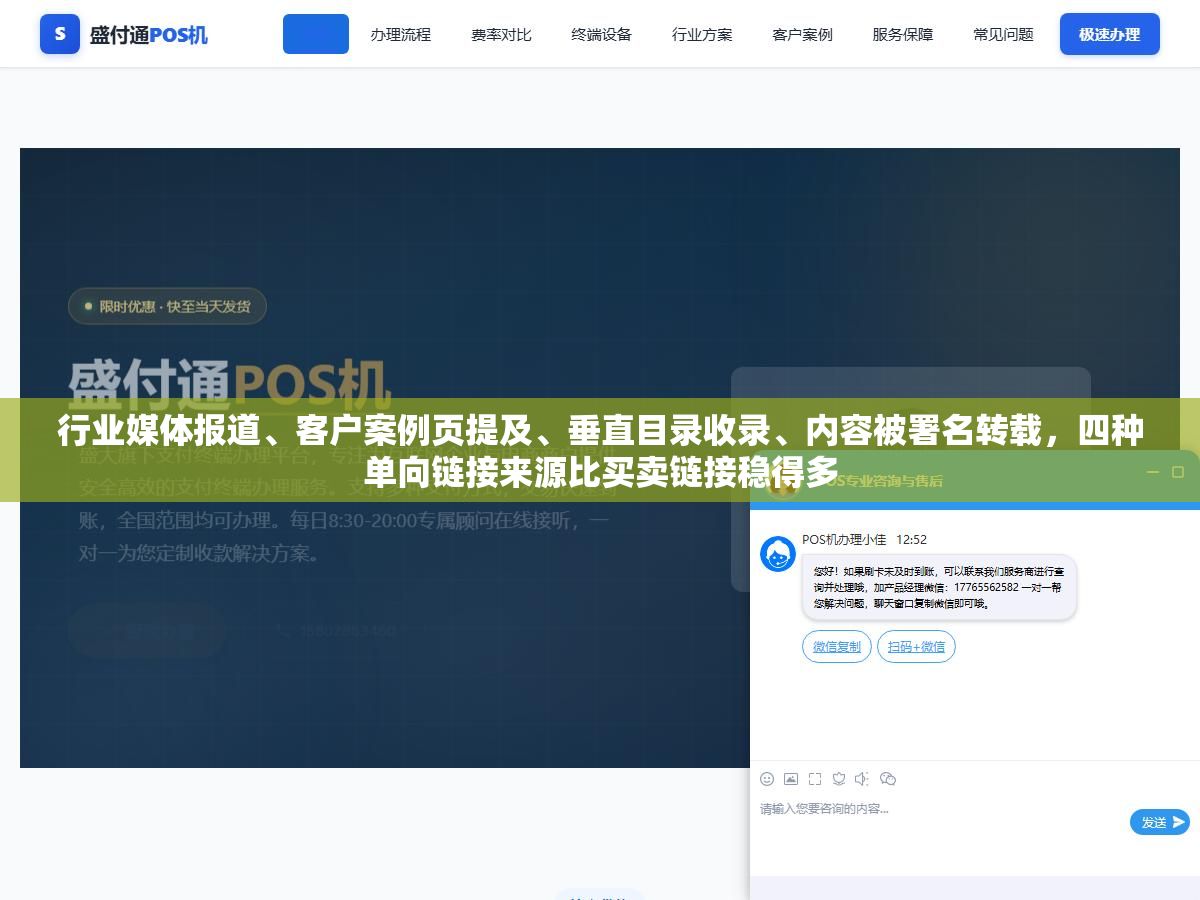
Task: Maximize the chat widget window
Action: click(x=1178, y=472)
